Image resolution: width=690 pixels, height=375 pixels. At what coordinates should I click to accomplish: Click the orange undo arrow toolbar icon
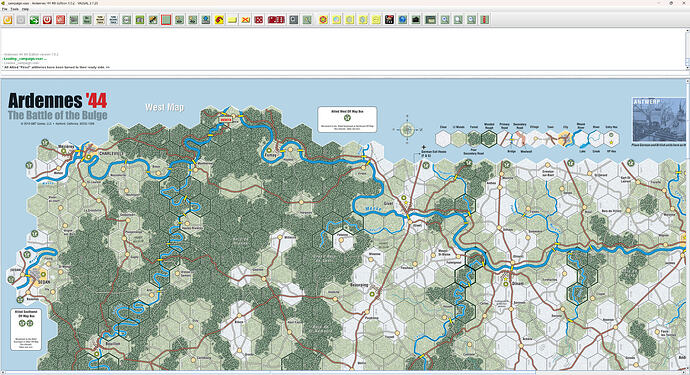7,19
